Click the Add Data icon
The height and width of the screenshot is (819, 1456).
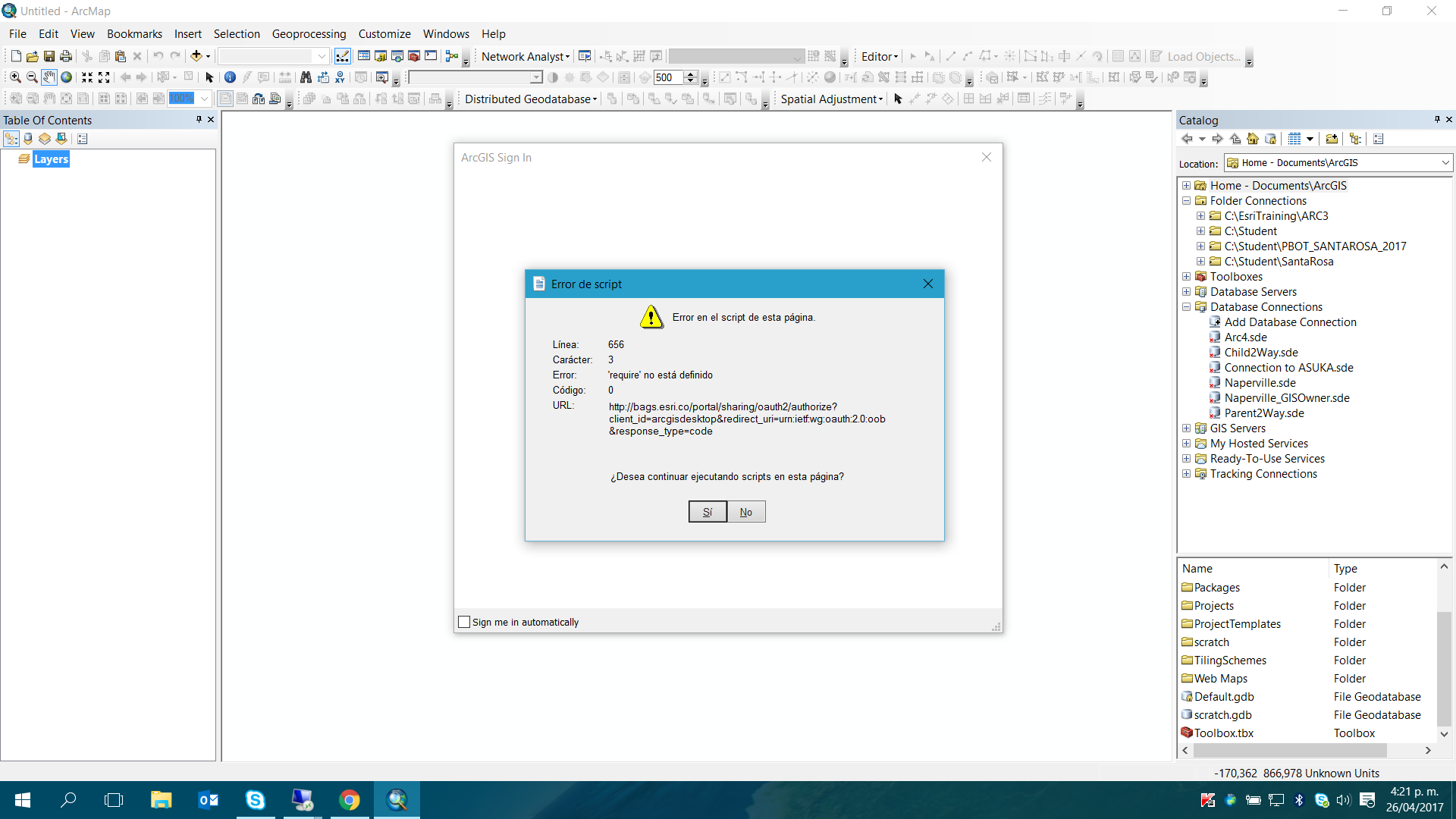click(196, 56)
